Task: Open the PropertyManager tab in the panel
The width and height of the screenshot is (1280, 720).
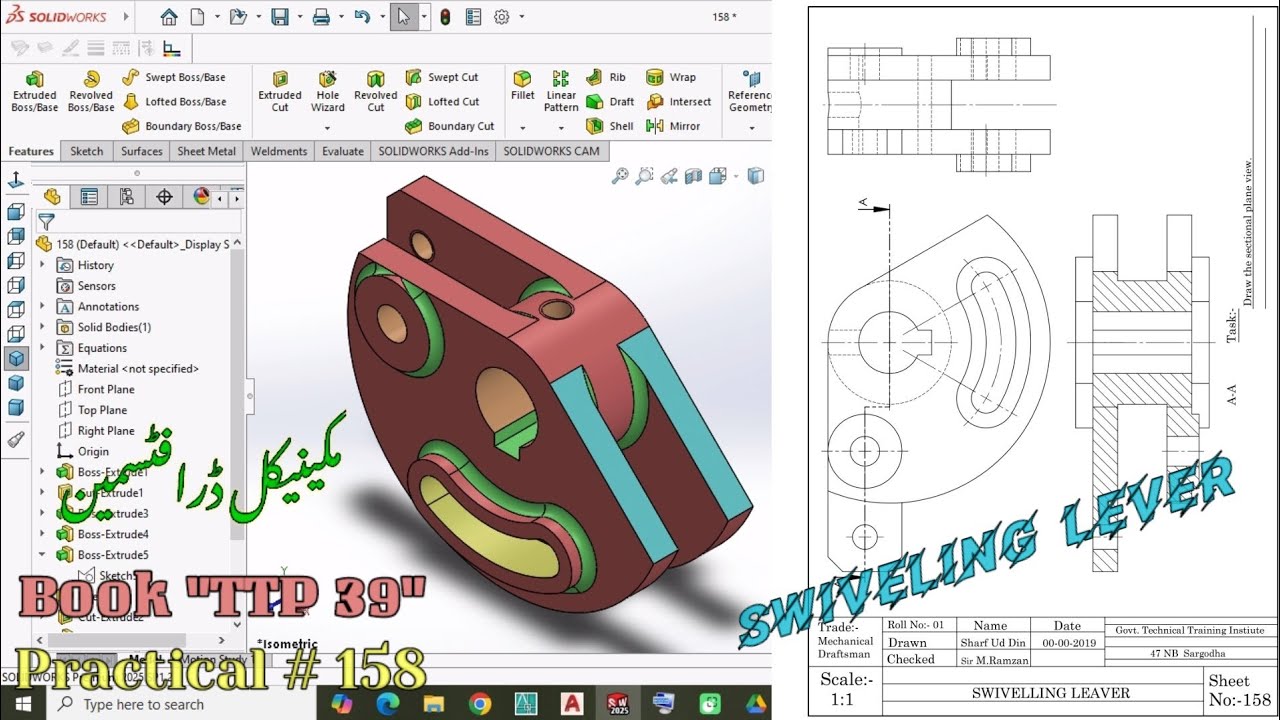Action: click(x=89, y=197)
